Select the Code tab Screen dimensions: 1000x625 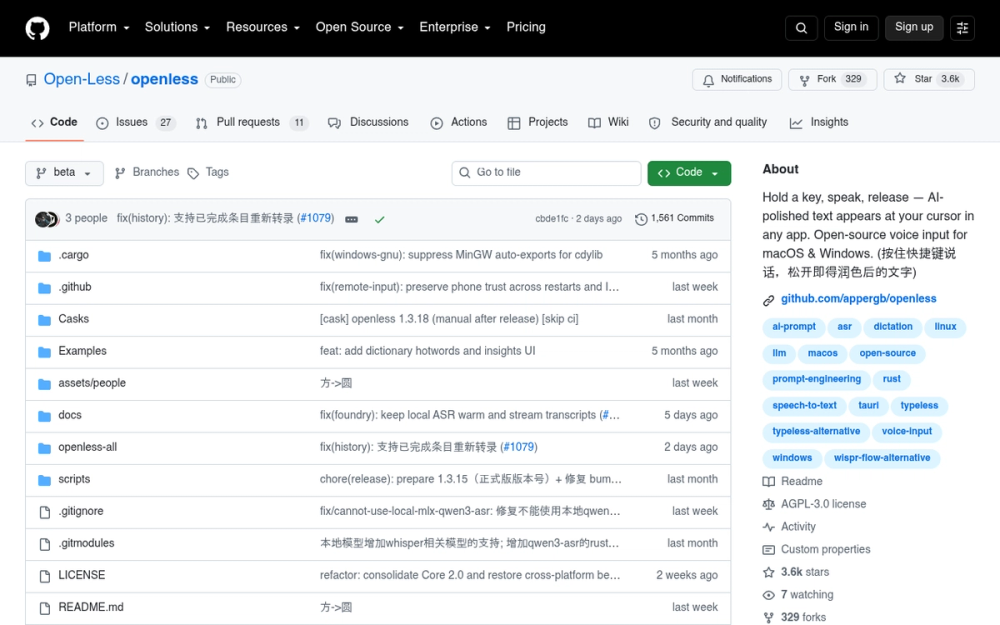(54, 122)
